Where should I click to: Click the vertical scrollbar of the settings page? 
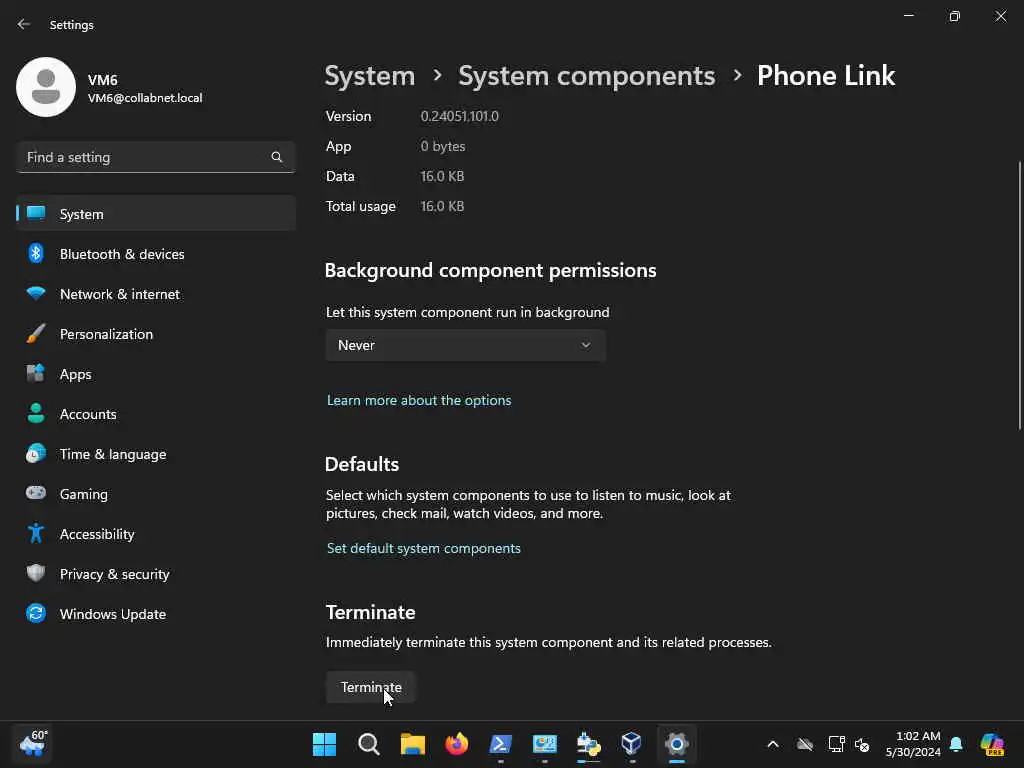point(1019,295)
